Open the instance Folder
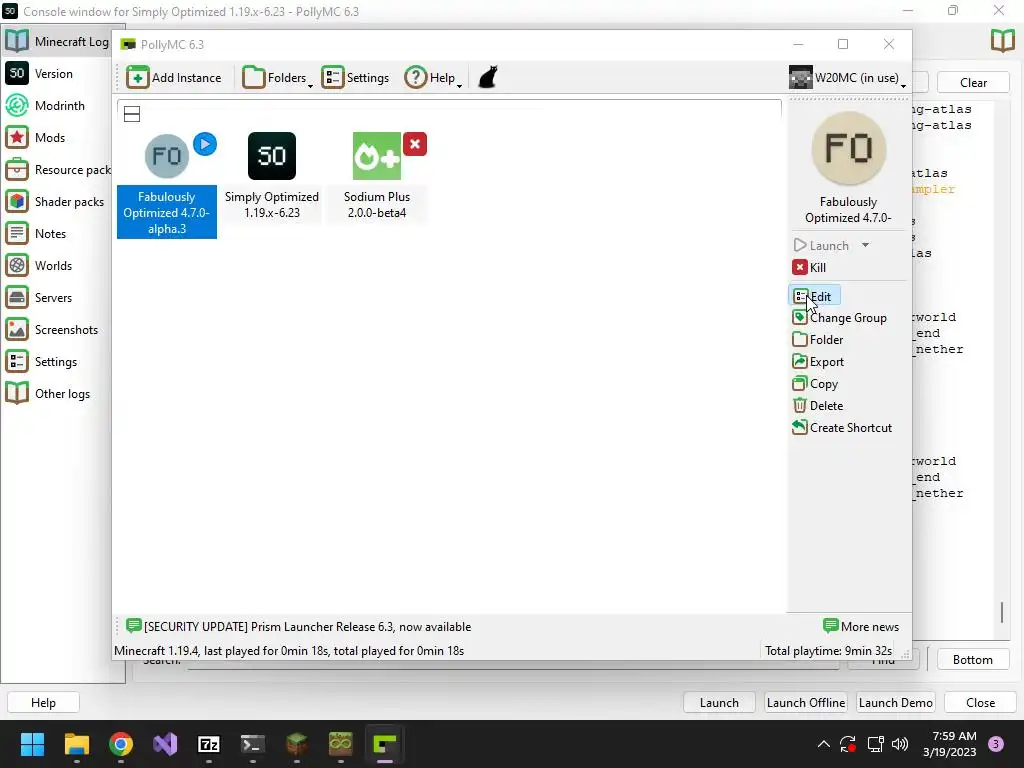Viewport: 1024px width, 768px height. (818, 340)
